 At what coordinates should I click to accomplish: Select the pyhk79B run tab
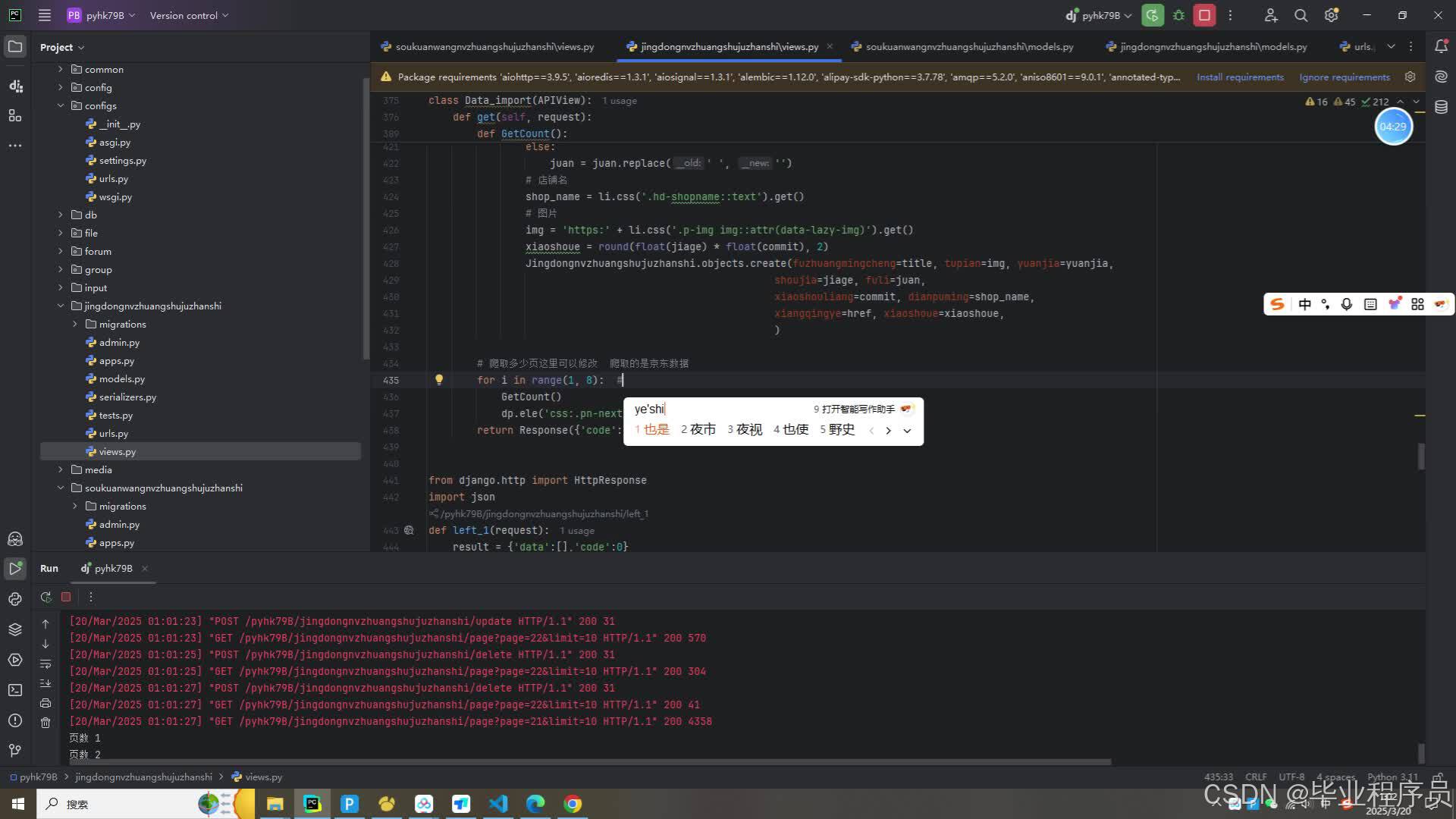[x=112, y=568]
